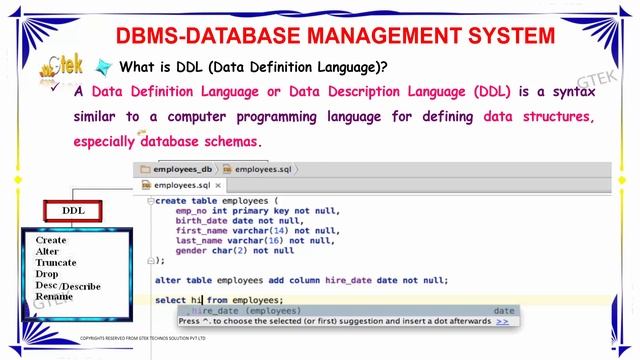Collapse the create table code block
640x360 pixels.
pos(151,201)
